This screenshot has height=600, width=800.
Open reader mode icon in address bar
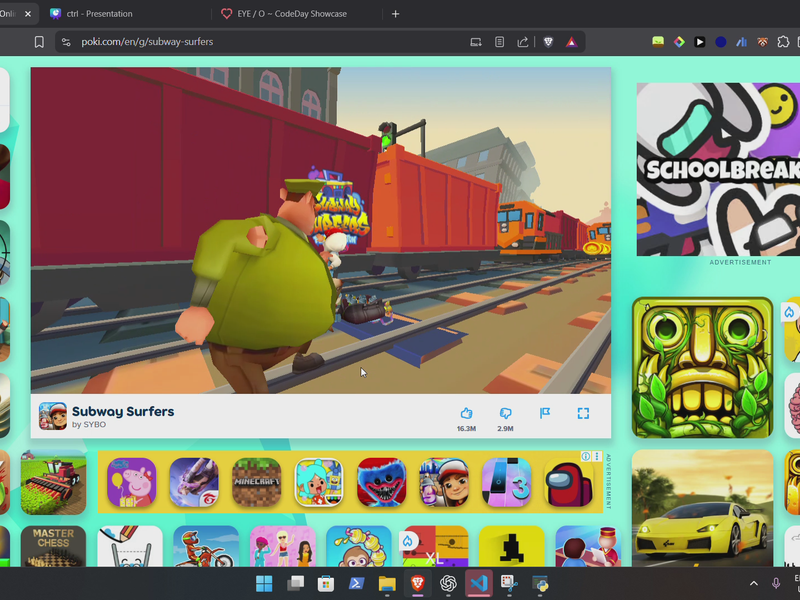499,42
